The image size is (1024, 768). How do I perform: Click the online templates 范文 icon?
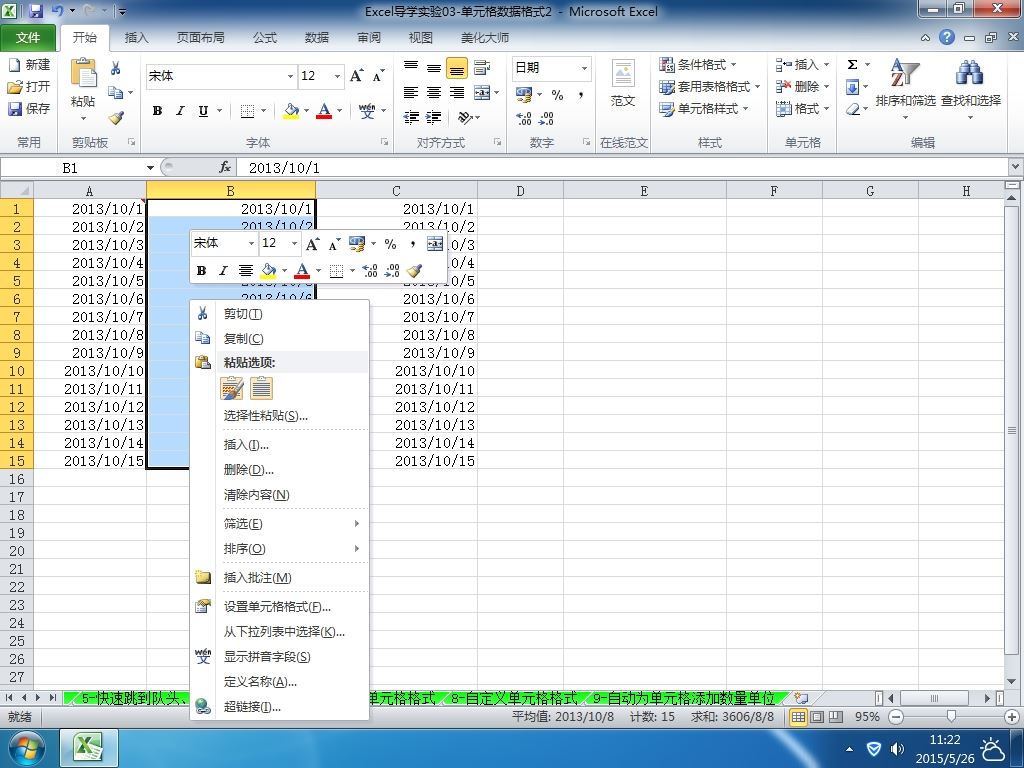[x=623, y=74]
